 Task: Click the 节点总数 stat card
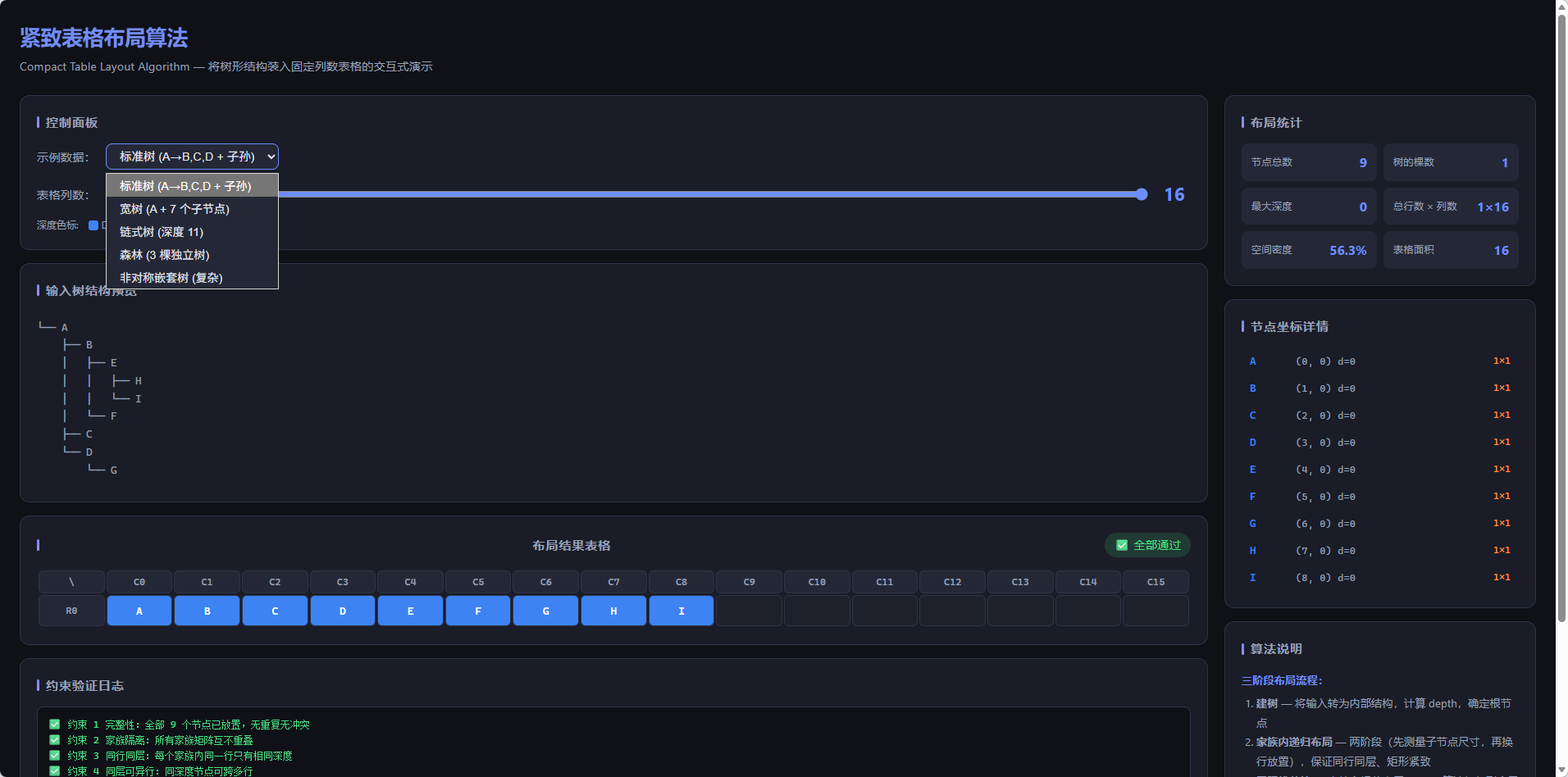point(1309,162)
